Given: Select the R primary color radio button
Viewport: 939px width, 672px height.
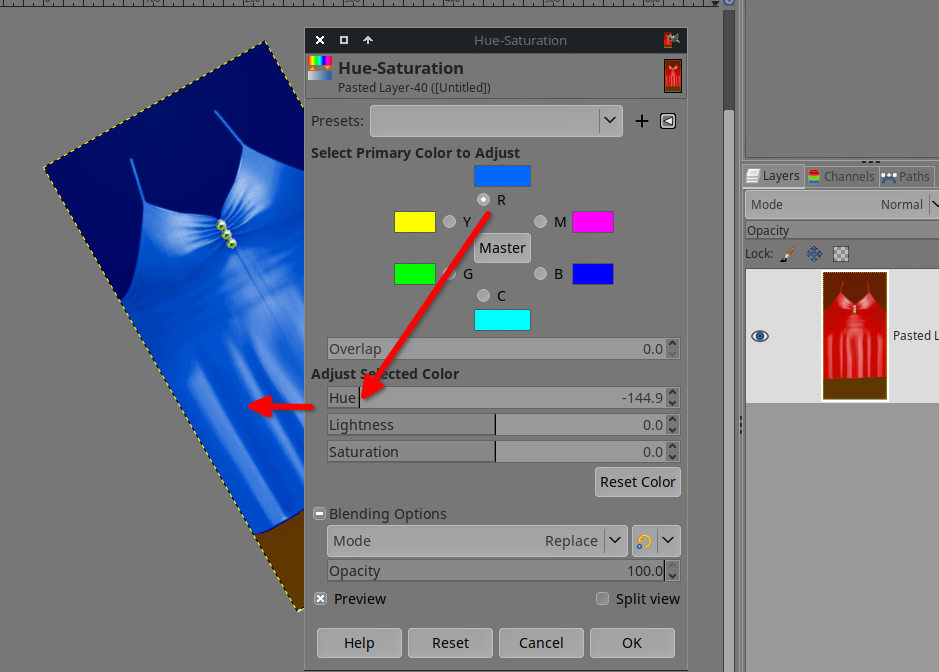Looking at the screenshot, I should click(x=483, y=199).
